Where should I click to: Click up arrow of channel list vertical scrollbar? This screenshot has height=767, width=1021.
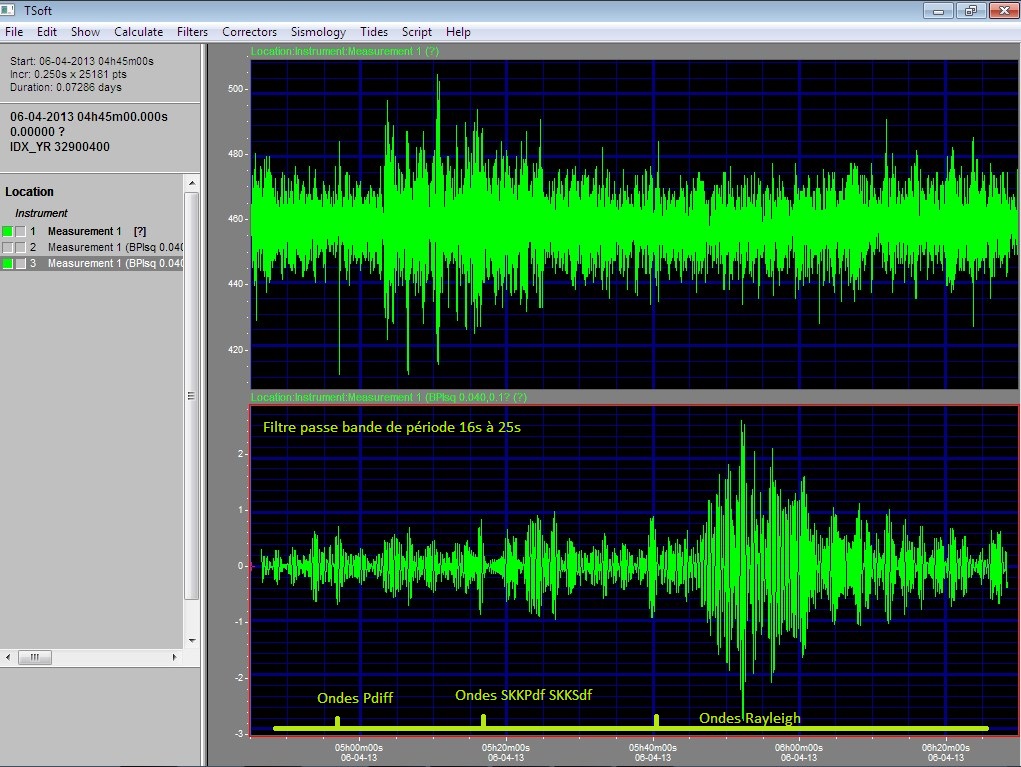(192, 183)
